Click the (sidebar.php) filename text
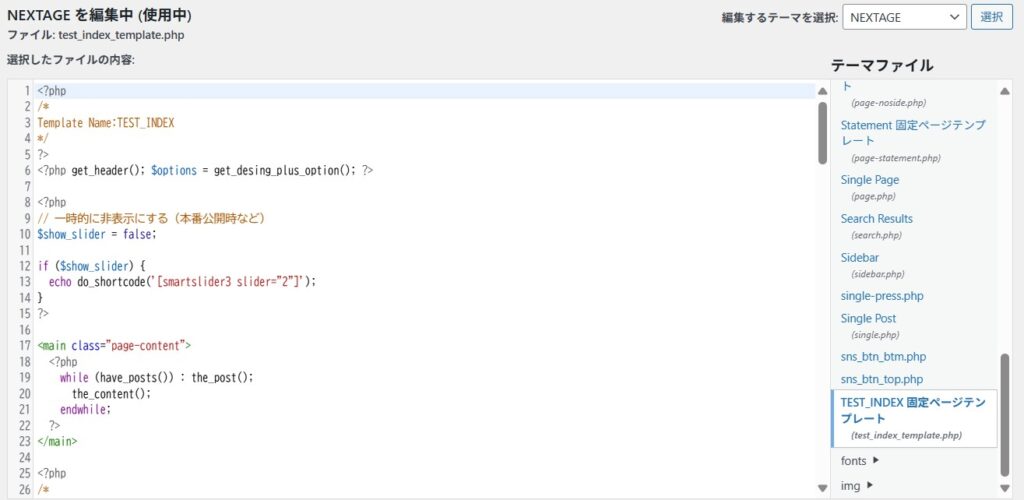1024x500 pixels. coord(878,274)
